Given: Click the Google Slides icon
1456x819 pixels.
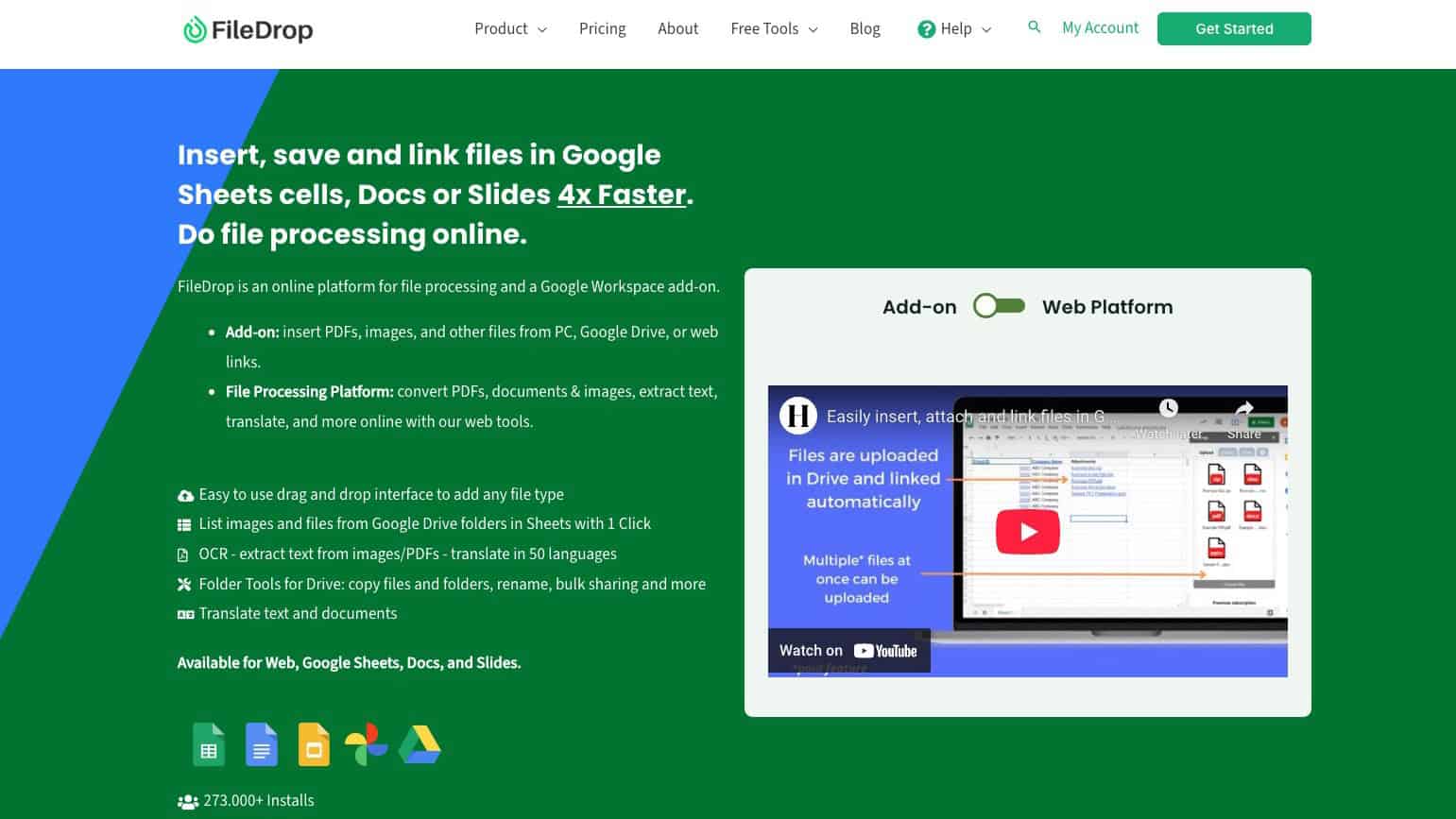Looking at the screenshot, I should [314, 744].
